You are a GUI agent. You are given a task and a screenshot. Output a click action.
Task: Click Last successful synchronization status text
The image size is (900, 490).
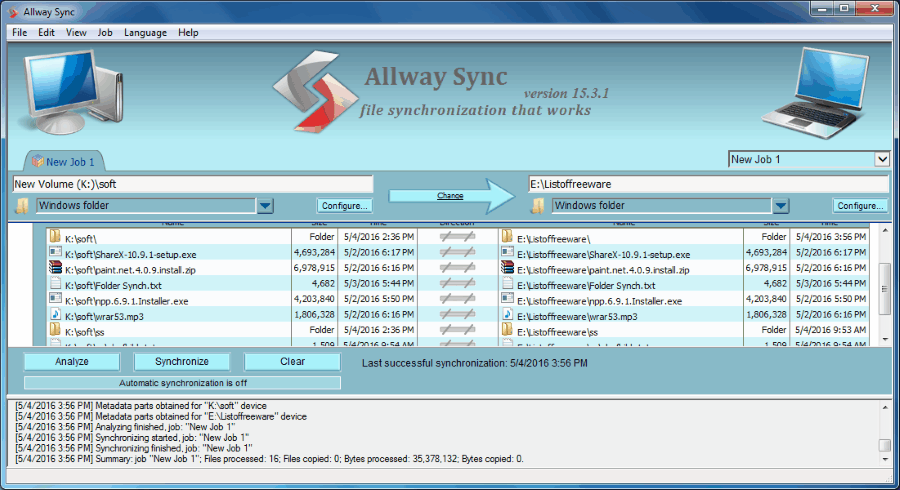(475, 363)
